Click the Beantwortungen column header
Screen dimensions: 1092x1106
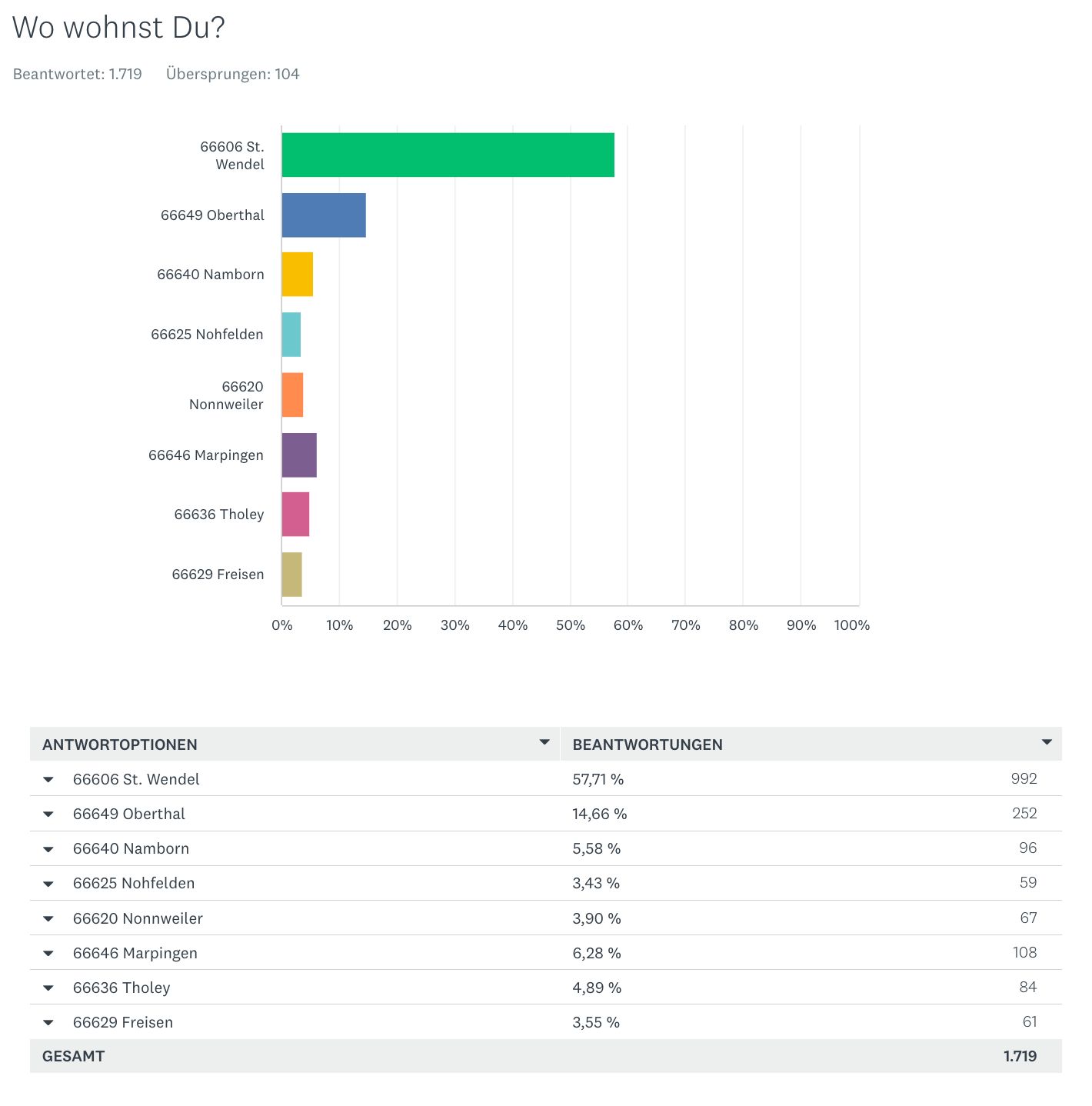[648, 745]
